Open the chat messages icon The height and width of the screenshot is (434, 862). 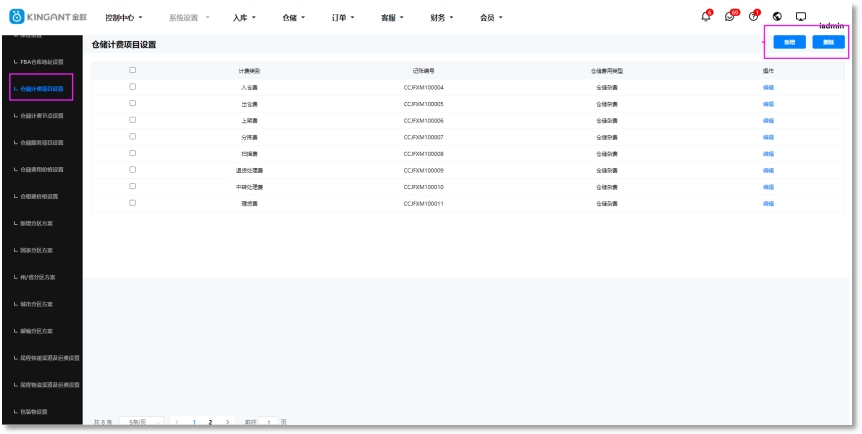[x=730, y=17]
